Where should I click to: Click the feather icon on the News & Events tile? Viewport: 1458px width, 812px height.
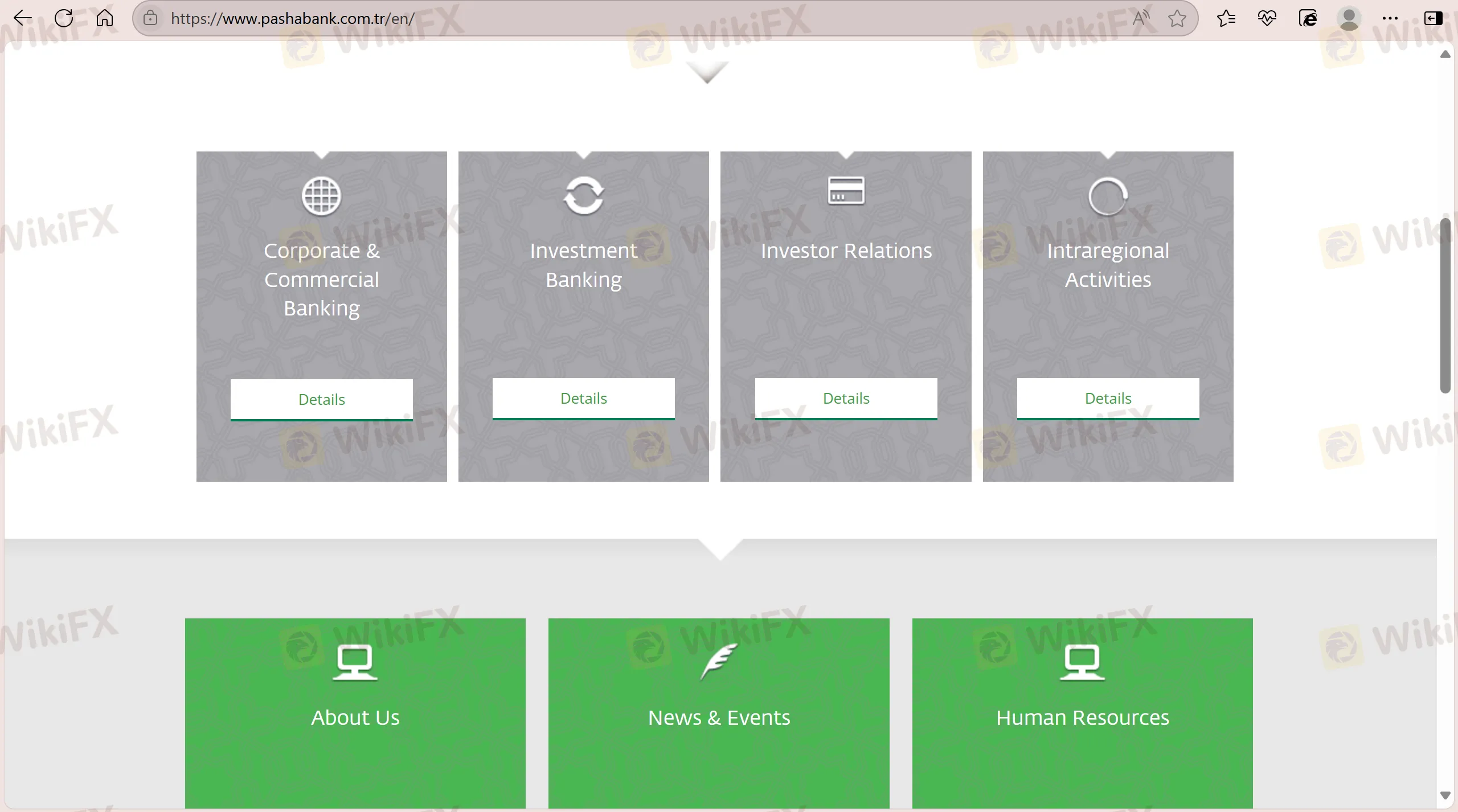(x=719, y=661)
